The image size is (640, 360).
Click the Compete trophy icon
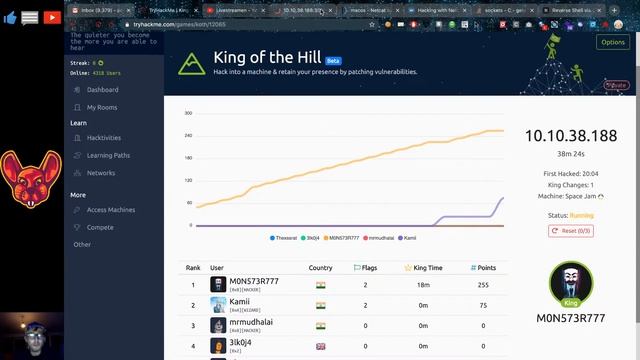pyautogui.click(x=77, y=227)
